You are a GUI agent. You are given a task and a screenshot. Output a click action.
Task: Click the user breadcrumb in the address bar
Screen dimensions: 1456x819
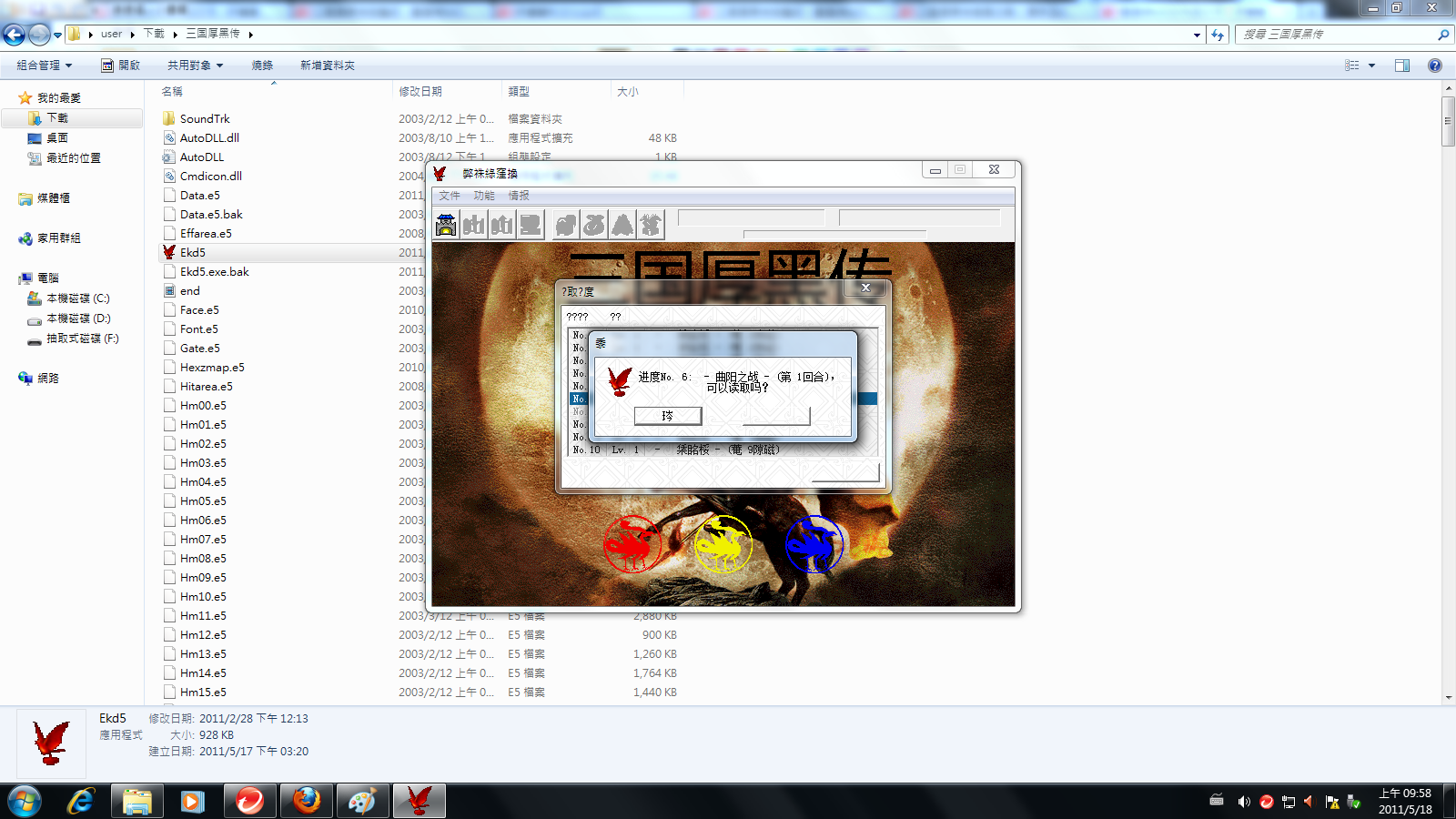(x=111, y=35)
